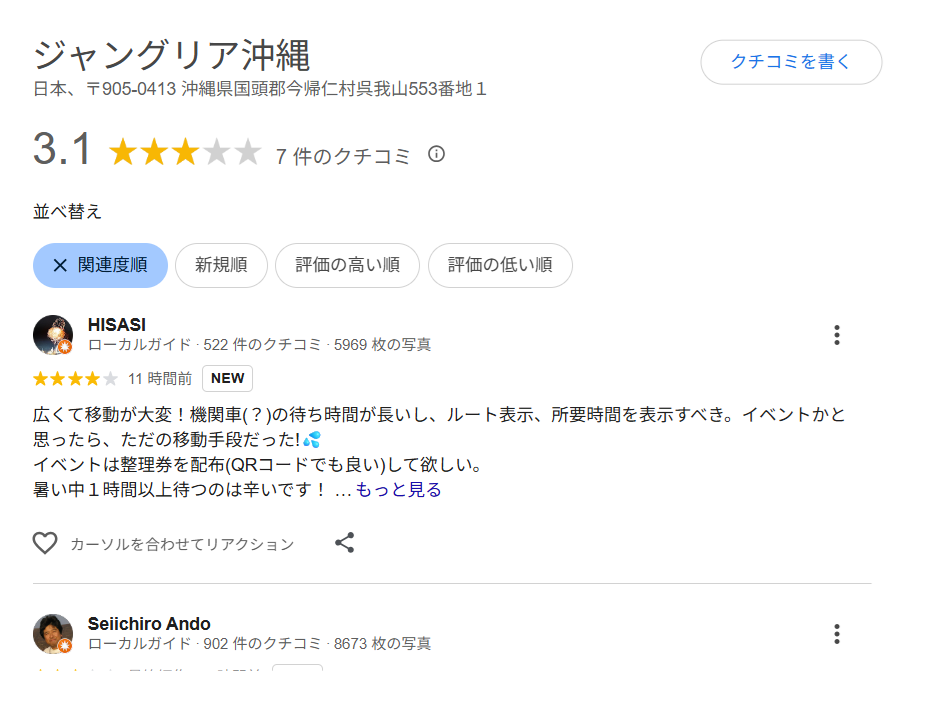Share HISASI's review via share icon
932x714 pixels.
point(345,543)
